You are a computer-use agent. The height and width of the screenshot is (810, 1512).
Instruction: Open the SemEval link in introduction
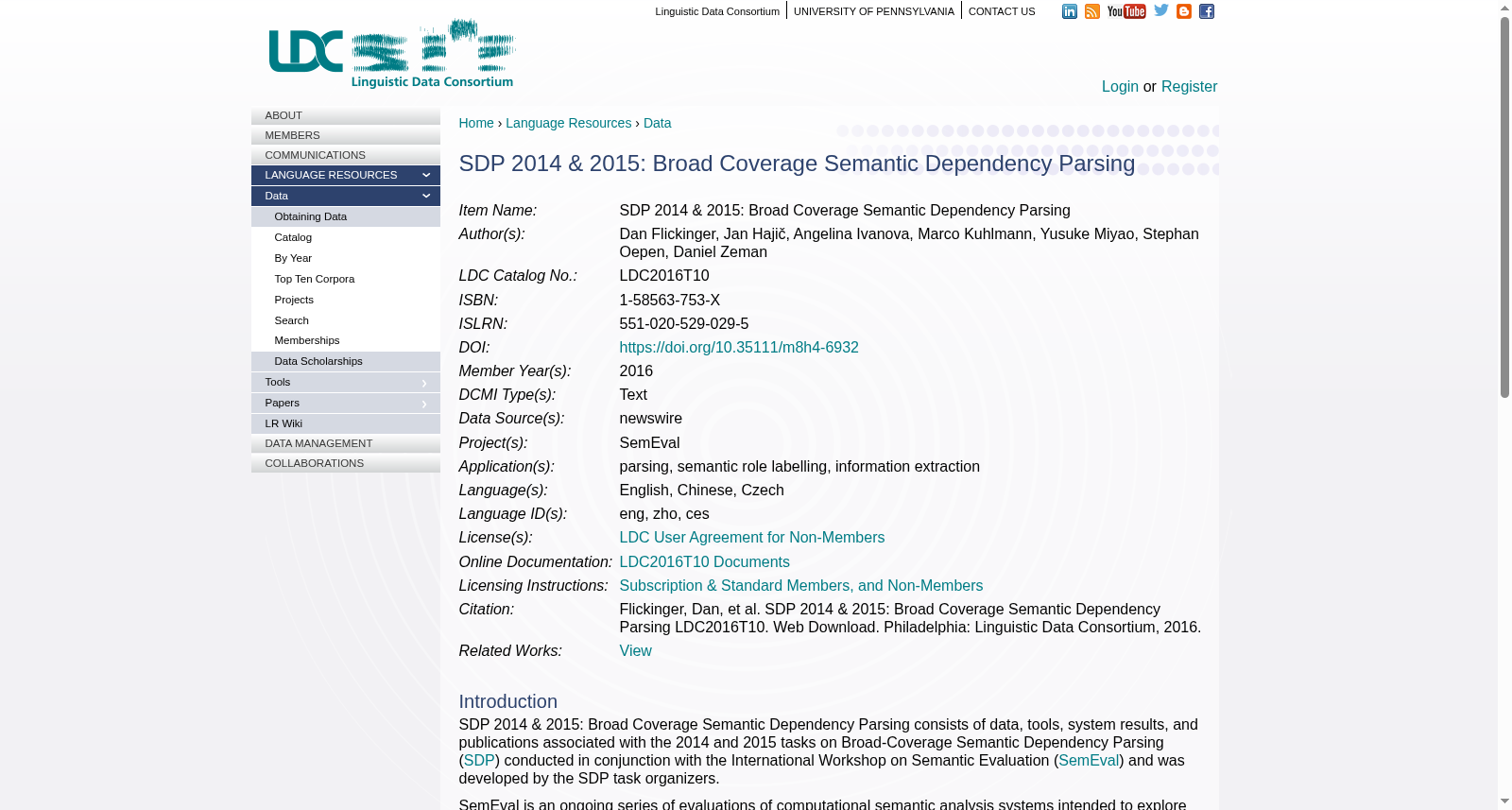(1089, 761)
